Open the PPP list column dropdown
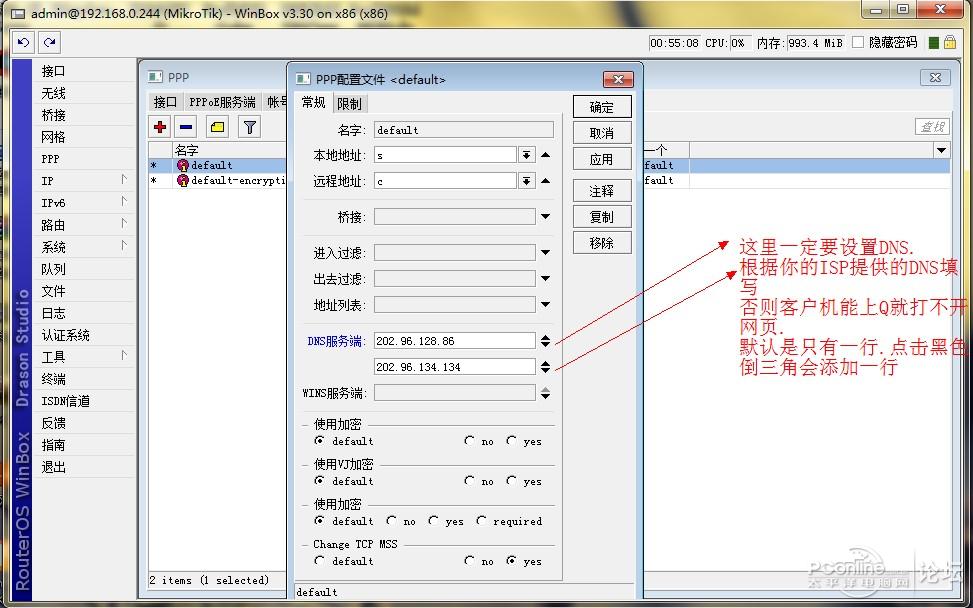This screenshot has width=973, height=608. tap(941, 150)
